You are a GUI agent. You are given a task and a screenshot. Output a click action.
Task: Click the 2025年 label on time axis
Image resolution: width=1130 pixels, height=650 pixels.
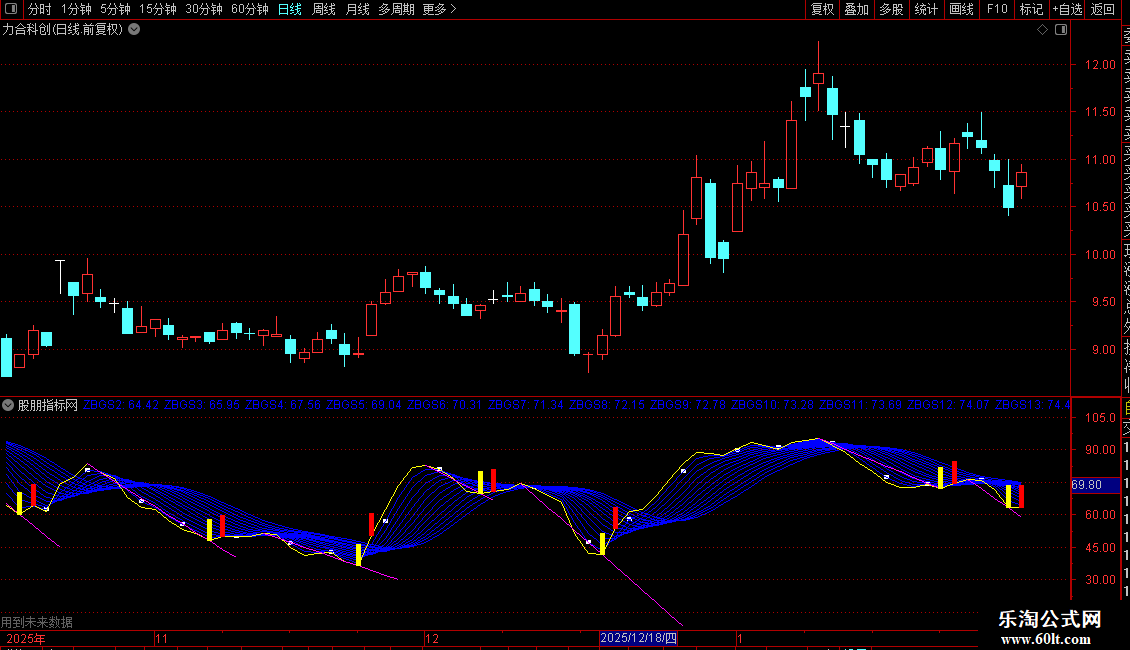click(x=26, y=638)
